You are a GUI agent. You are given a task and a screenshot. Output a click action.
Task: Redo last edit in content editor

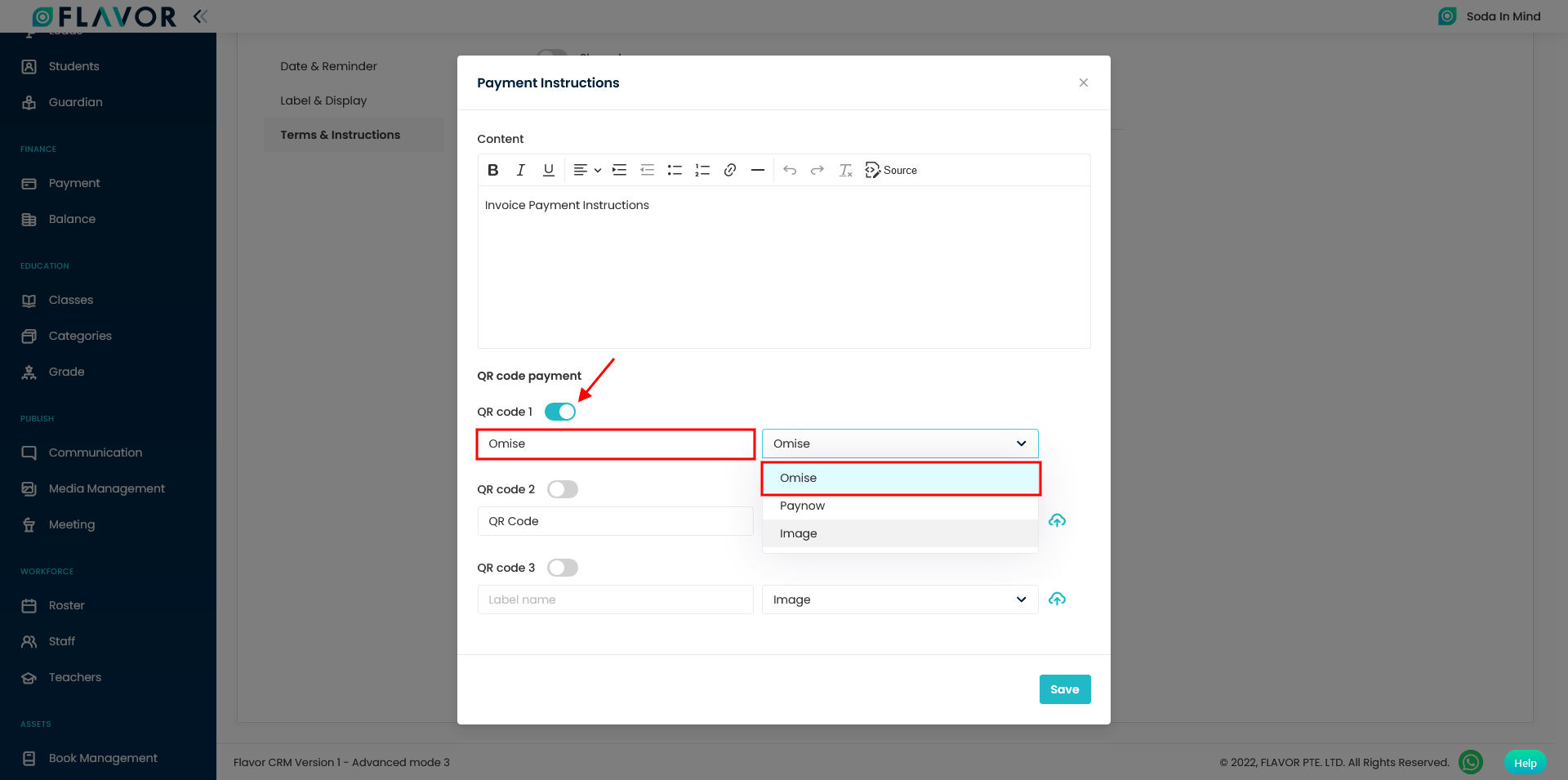tap(817, 170)
